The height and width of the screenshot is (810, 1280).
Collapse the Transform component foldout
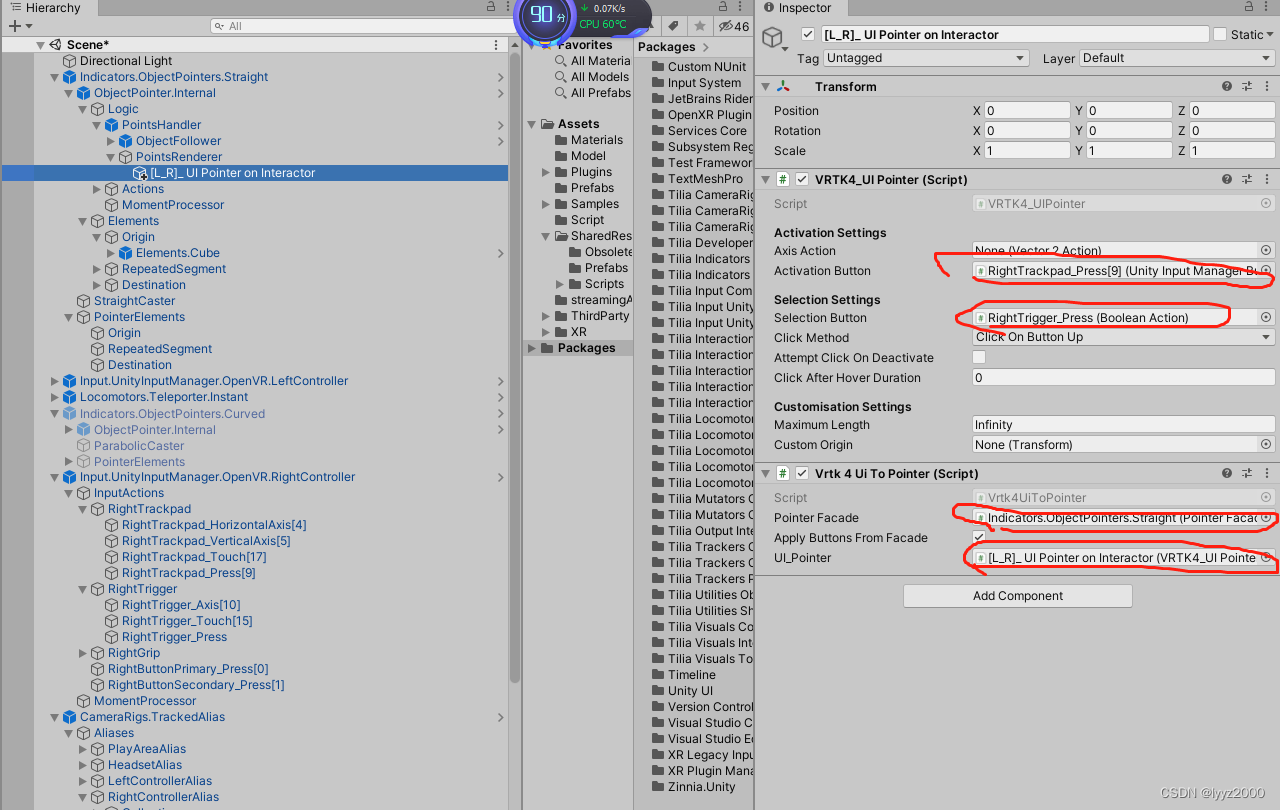(765, 87)
